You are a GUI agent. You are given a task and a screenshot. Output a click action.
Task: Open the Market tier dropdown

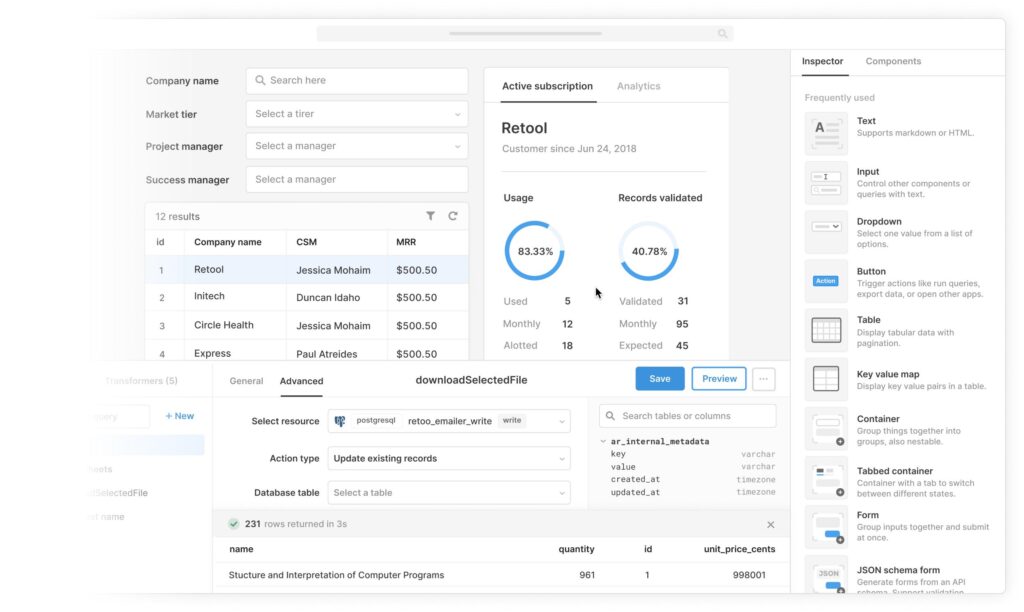(x=356, y=113)
